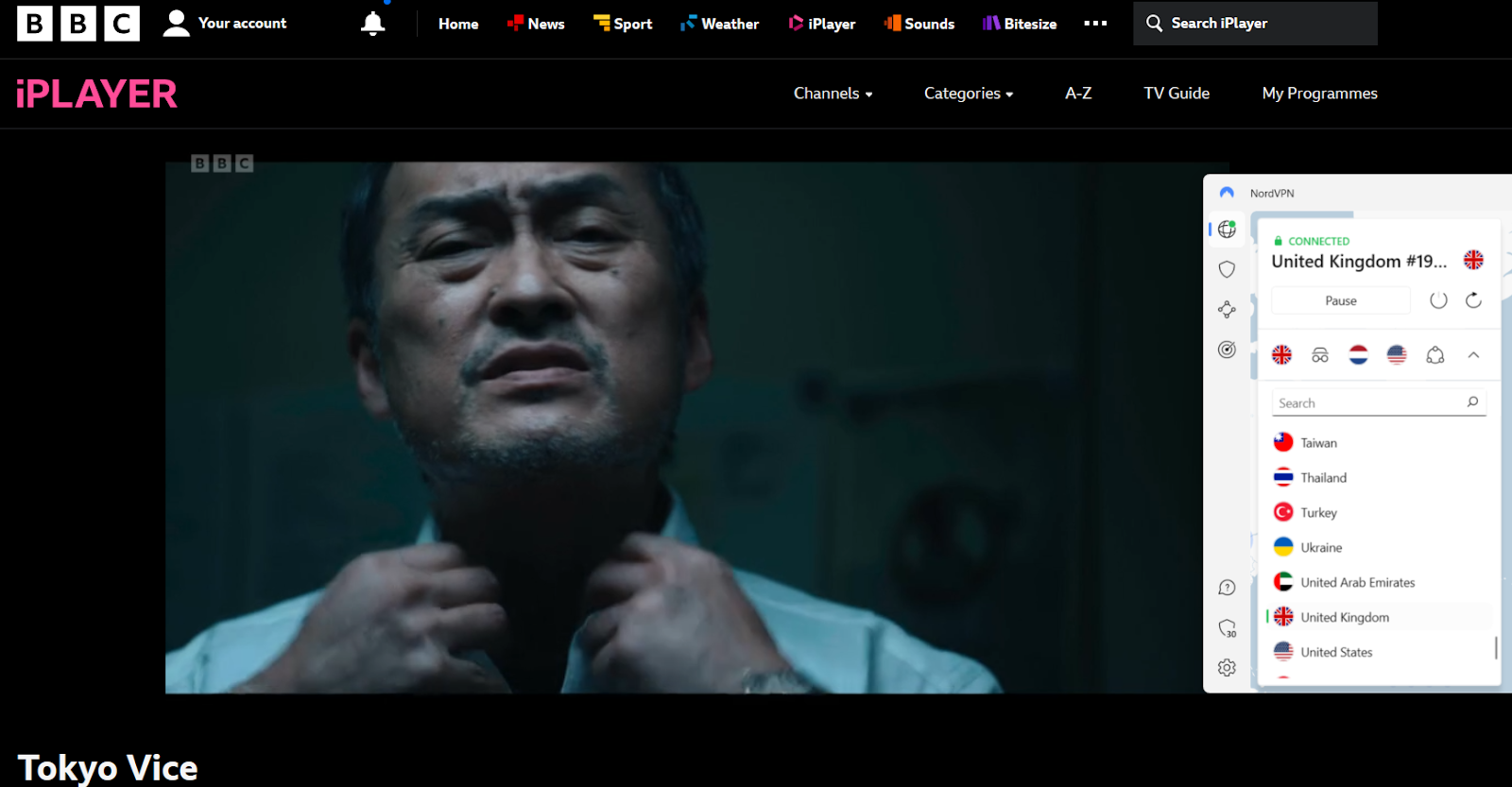Click the Thailand flag icon
The width and height of the screenshot is (1512, 787).
coord(1283,477)
